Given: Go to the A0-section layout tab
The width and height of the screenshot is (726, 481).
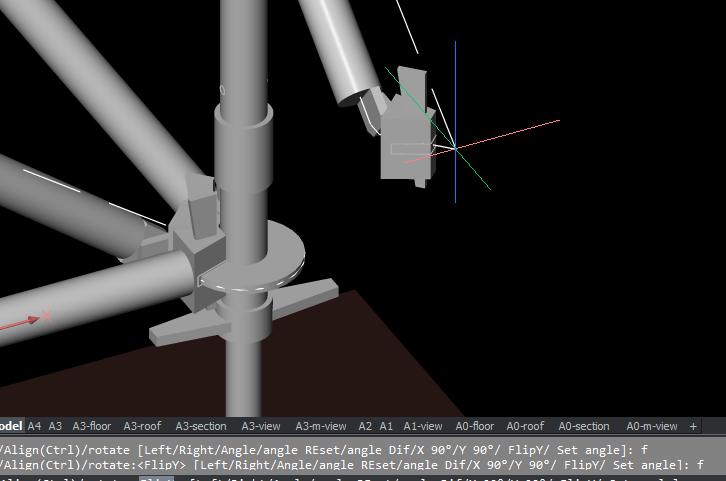Looking at the screenshot, I should (583, 426).
